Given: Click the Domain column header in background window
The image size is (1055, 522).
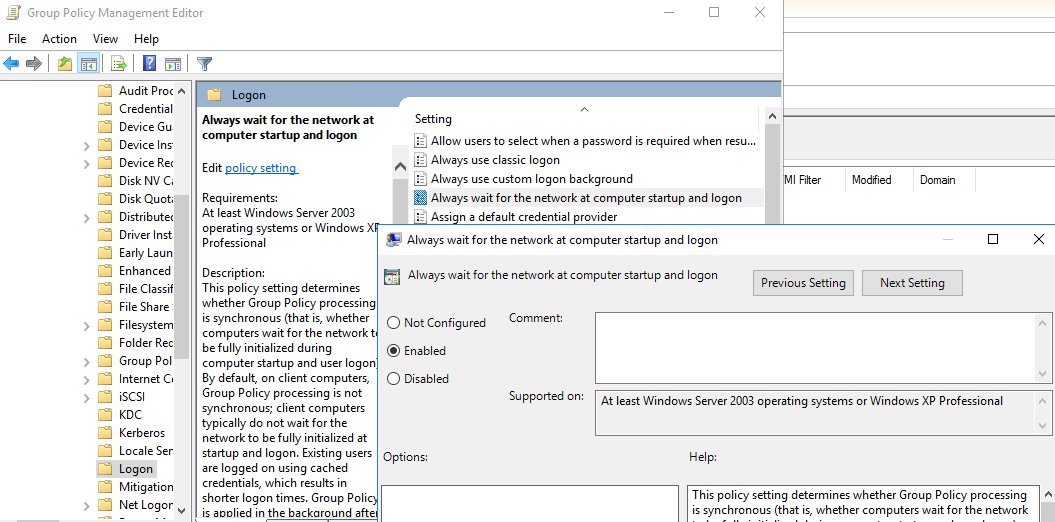Looking at the screenshot, I should click(x=938, y=180).
